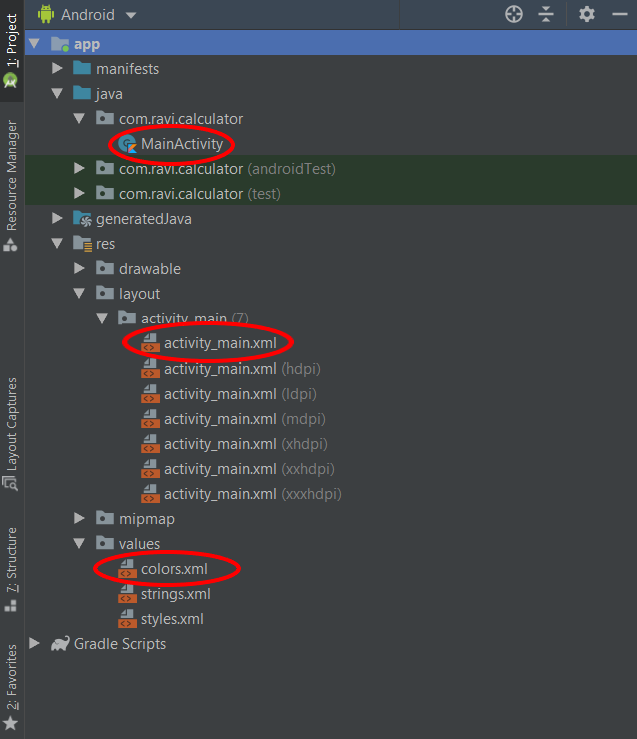Open the Android project view dropdown
Image resolution: width=637 pixels, height=739 pixels.
click(87, 15)
